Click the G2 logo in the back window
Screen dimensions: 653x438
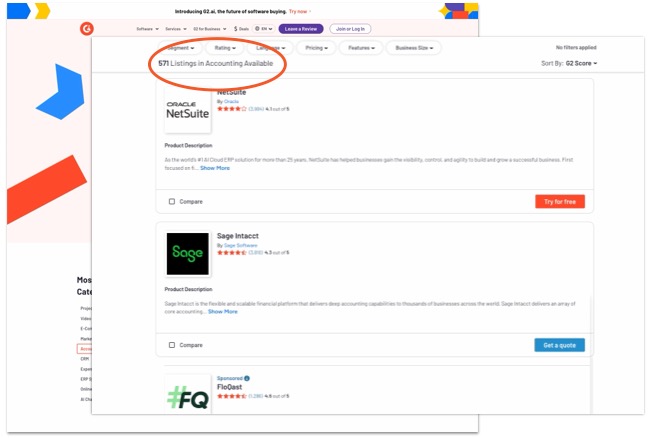point(87,29)
